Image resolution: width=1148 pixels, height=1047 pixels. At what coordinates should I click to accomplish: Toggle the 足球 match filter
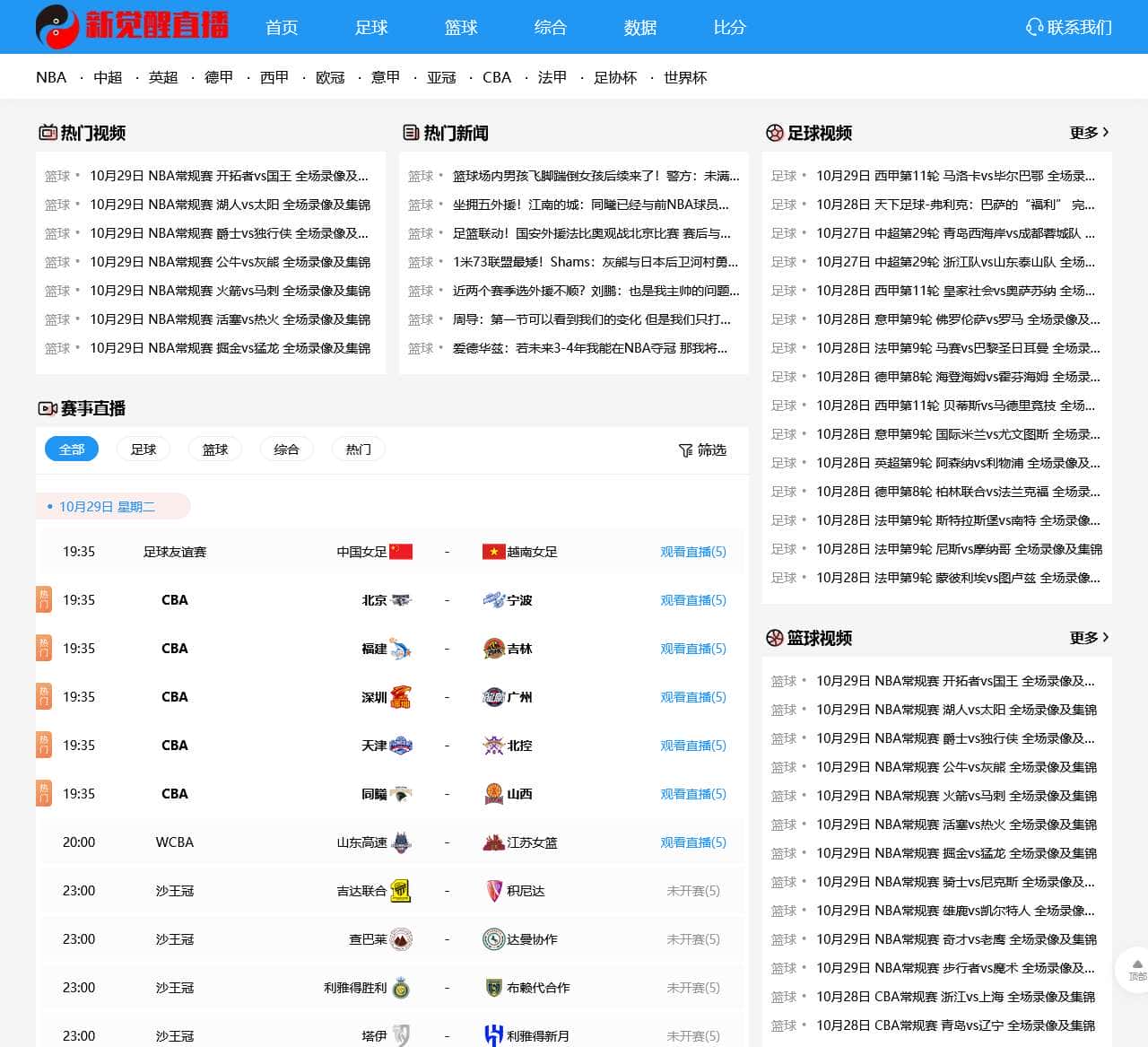coord(143,449)
